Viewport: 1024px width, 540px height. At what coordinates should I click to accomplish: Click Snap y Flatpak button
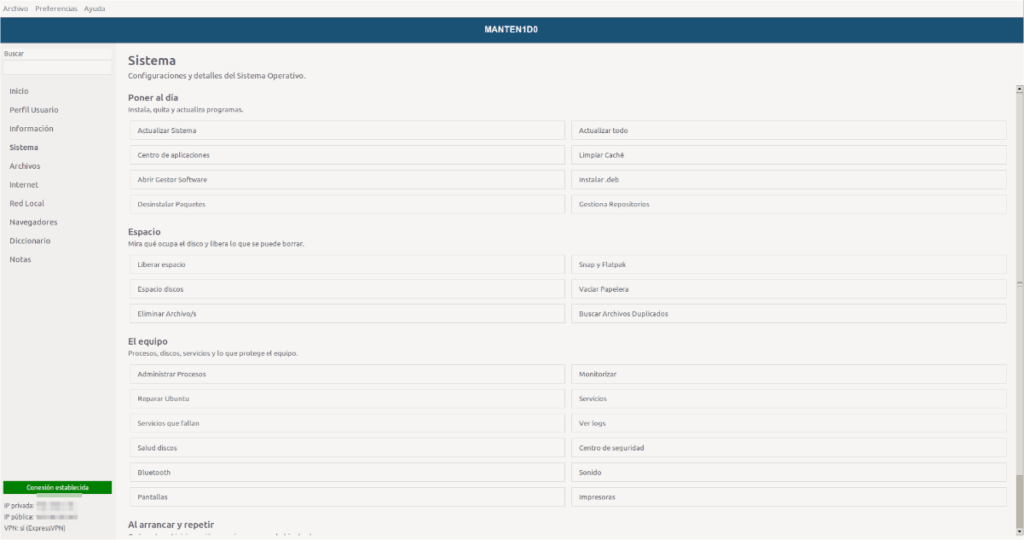point(788,264)
